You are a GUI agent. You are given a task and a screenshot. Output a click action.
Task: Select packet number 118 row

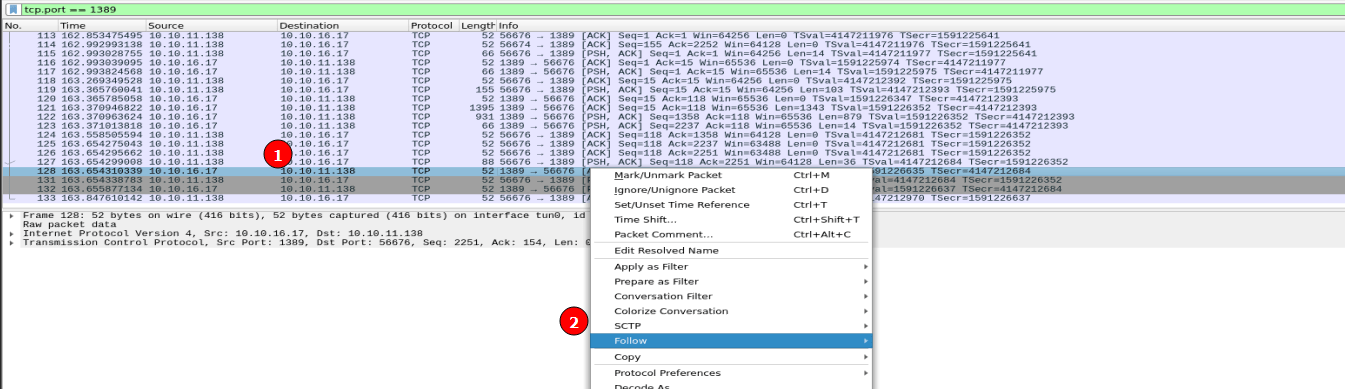pyautogui.click(x=672, y=80)
